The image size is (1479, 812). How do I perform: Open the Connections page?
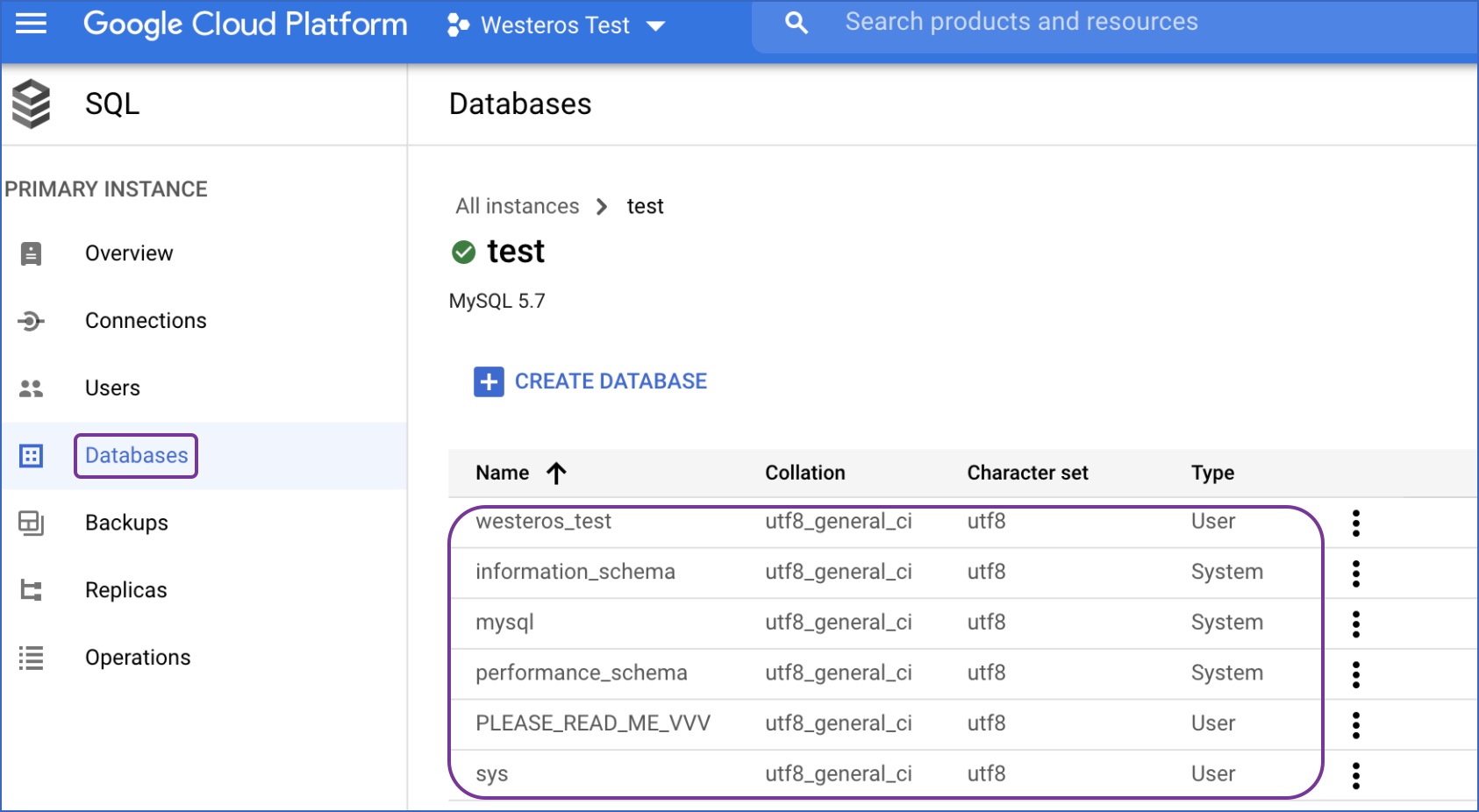pos(146,321)
